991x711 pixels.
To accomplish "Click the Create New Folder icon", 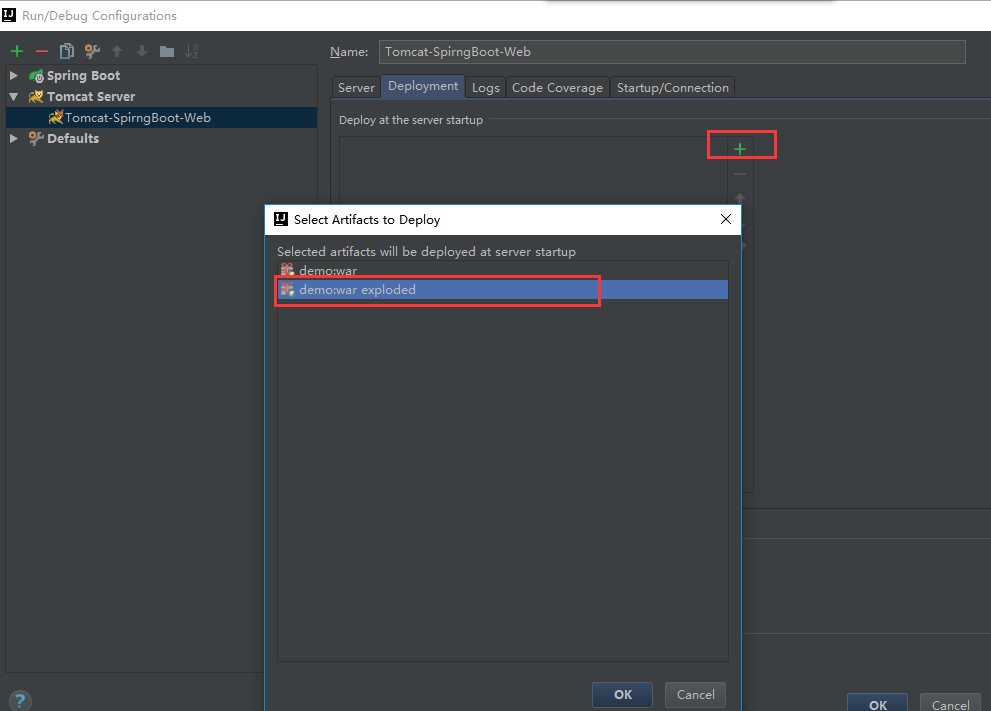I will click(x=167, y=51).
